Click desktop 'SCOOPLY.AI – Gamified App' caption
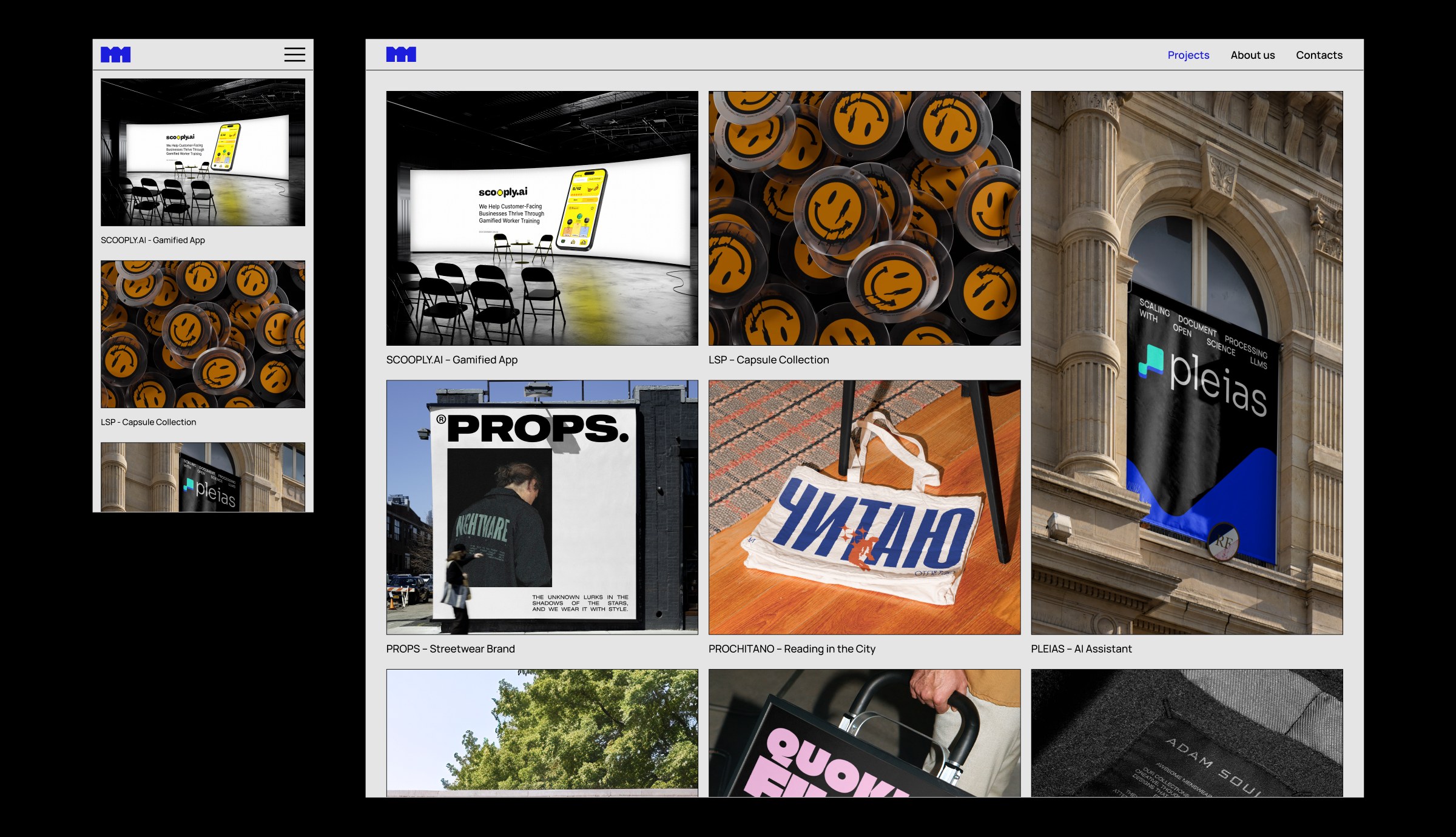The height and width of the screenshot is (837, 1456). (x=452, y=360)
